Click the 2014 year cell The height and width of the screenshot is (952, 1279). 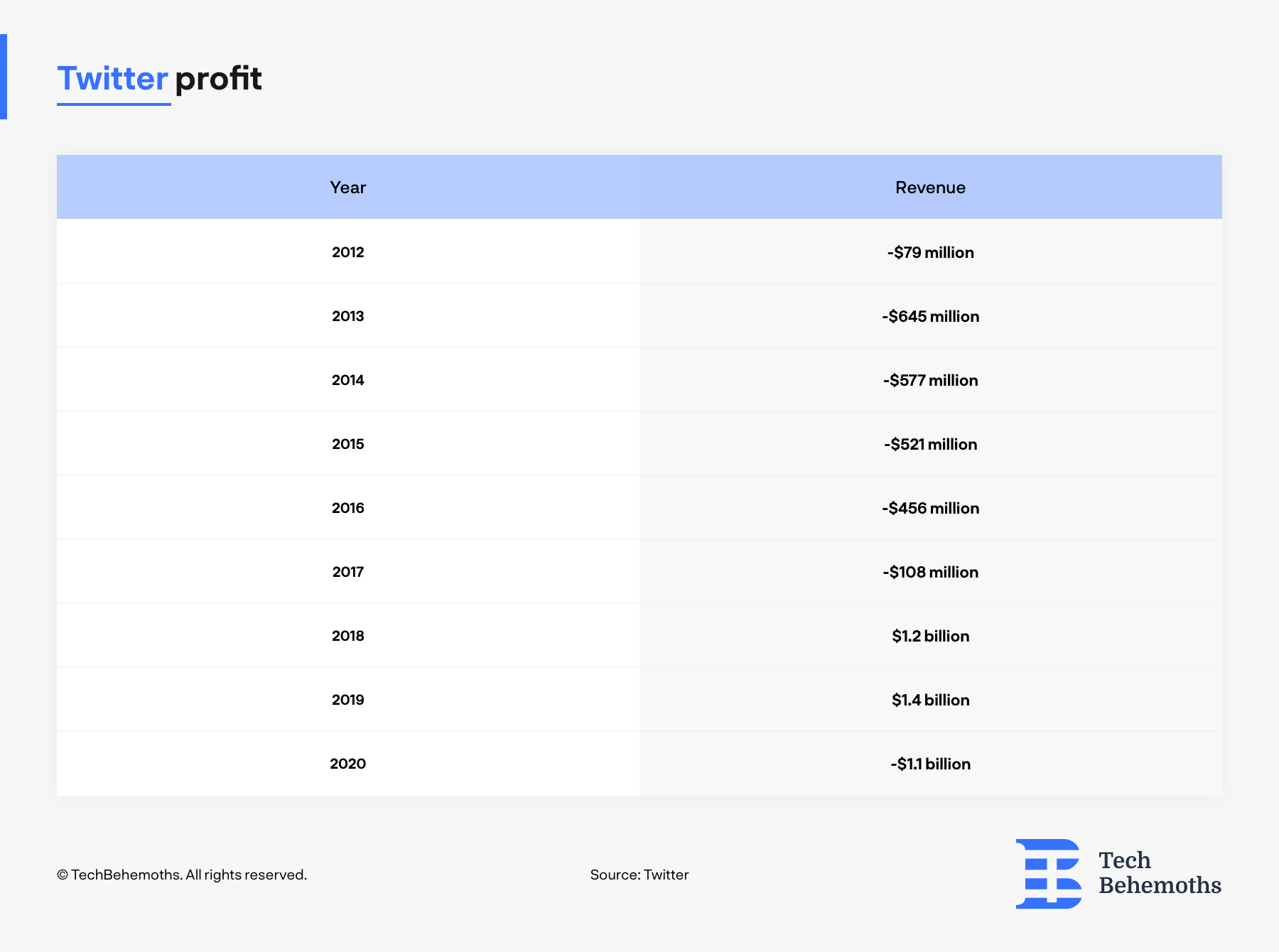click(348, 380)
